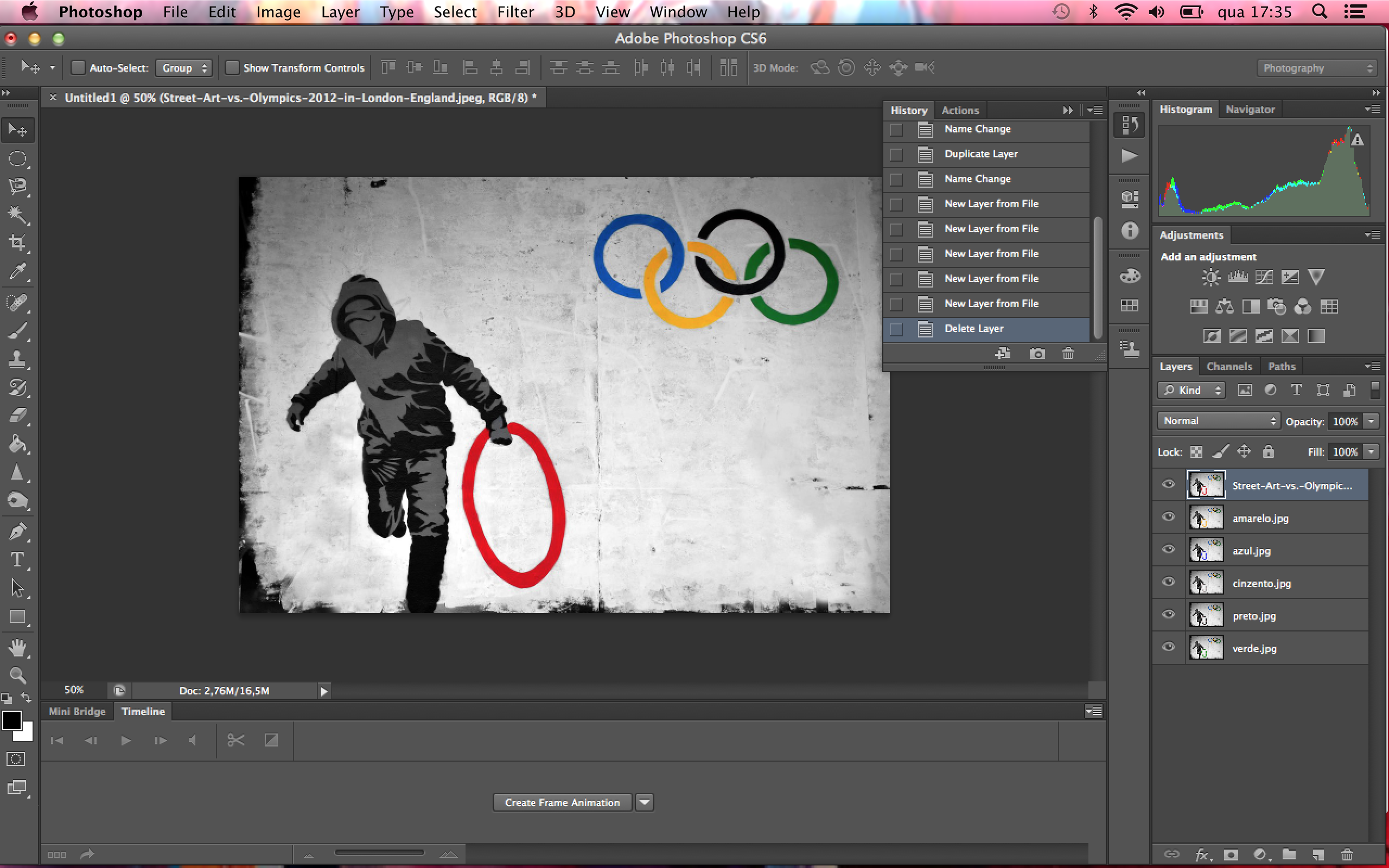Hide the amarelo.jpg layer
This screenshot has width=1389, height=868.
pos(1169,516)
